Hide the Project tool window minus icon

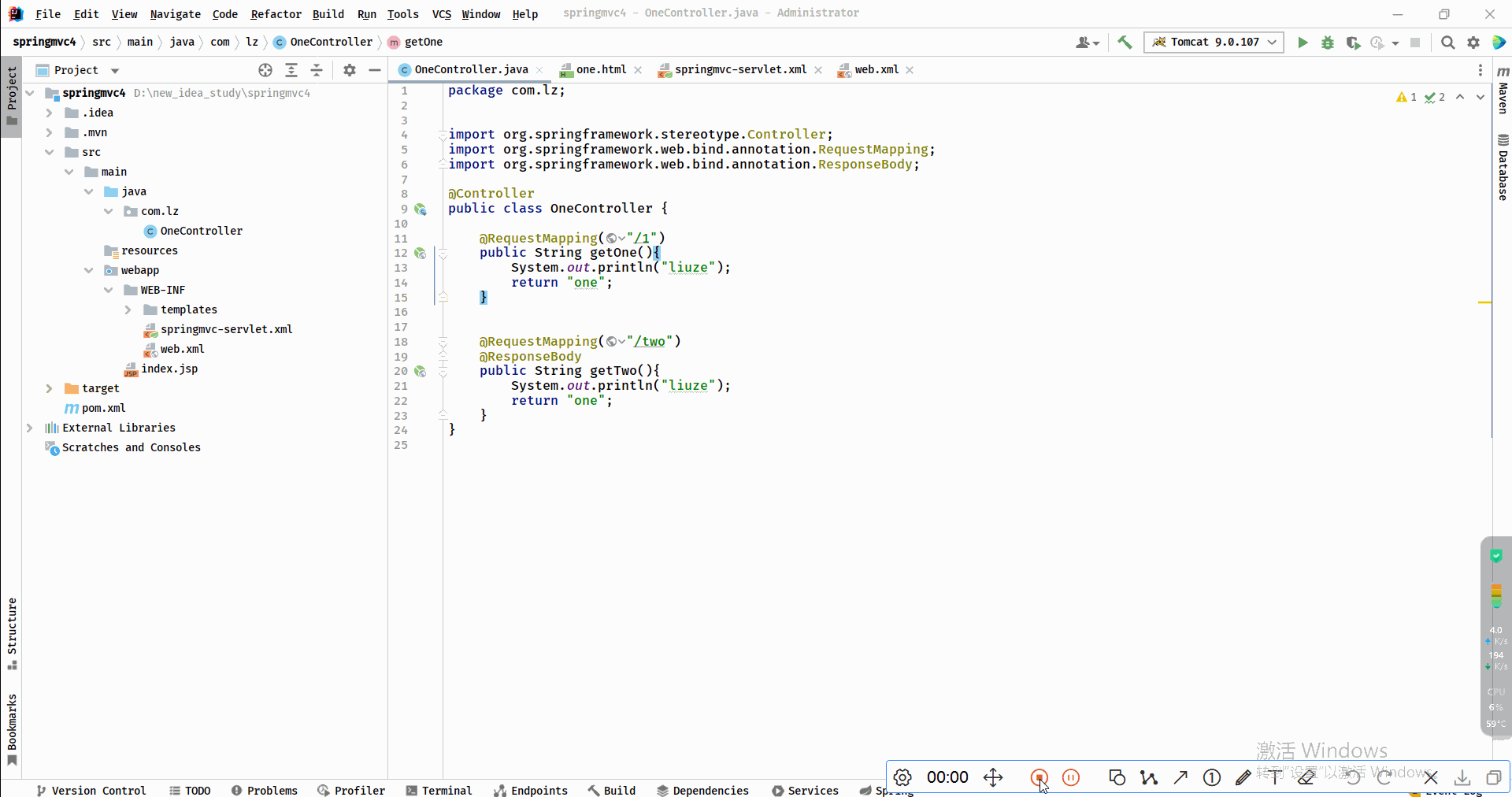[x=375, y=70]
